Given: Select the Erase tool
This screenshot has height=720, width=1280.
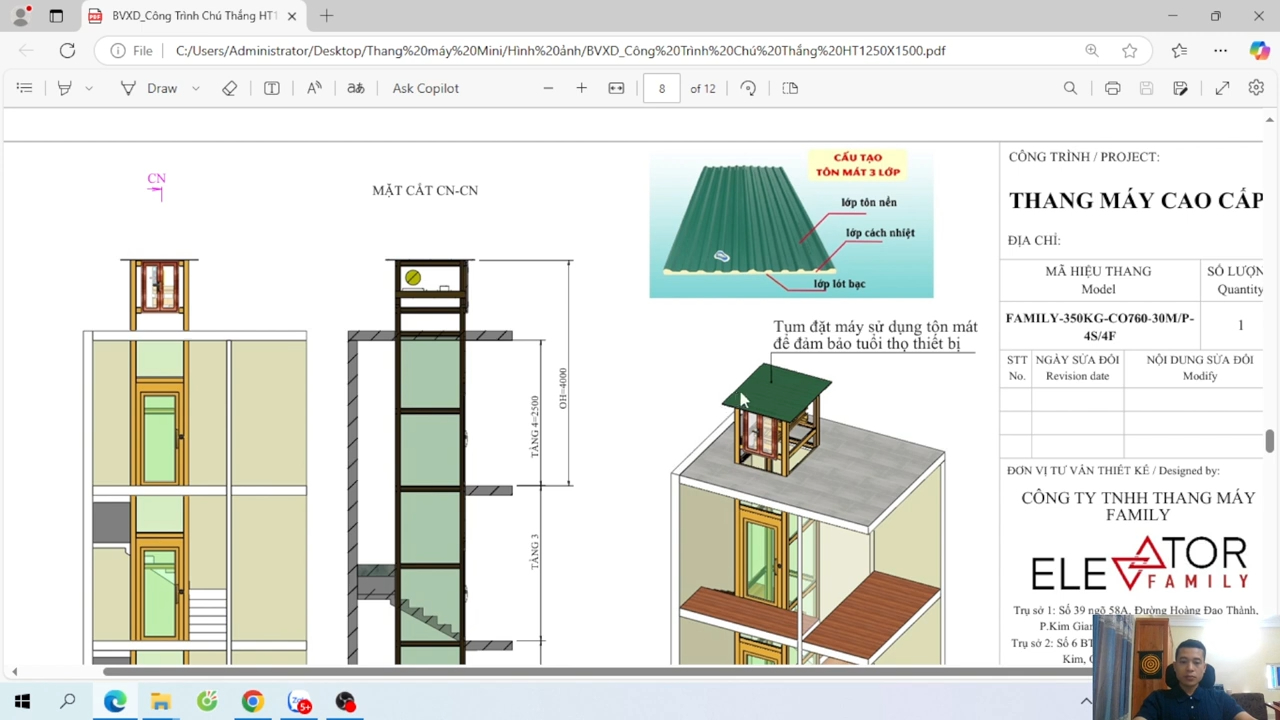Looking at the screenshot, I should pos(230,88).
